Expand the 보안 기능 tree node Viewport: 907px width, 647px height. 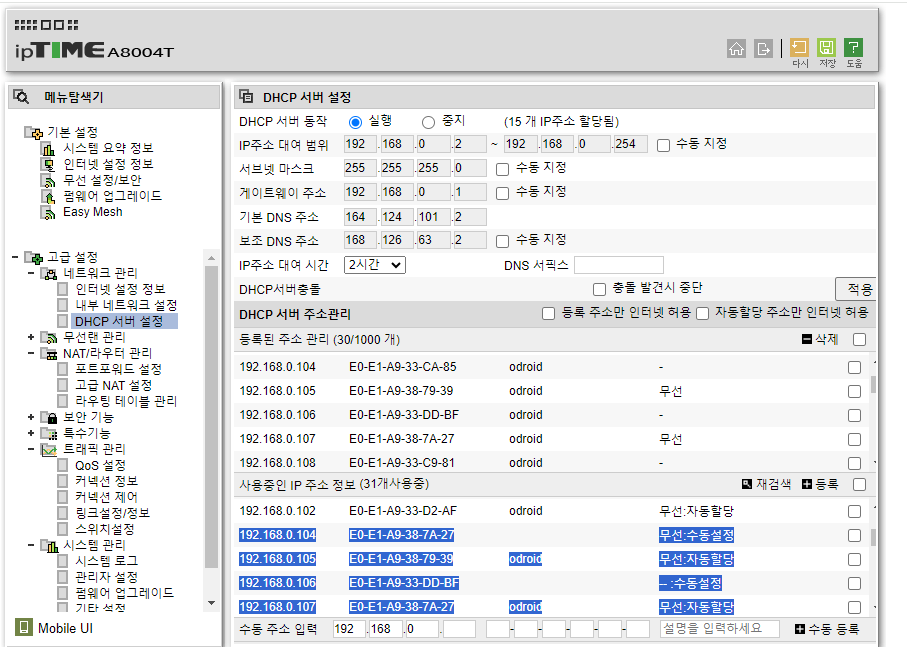coord(31,417)
